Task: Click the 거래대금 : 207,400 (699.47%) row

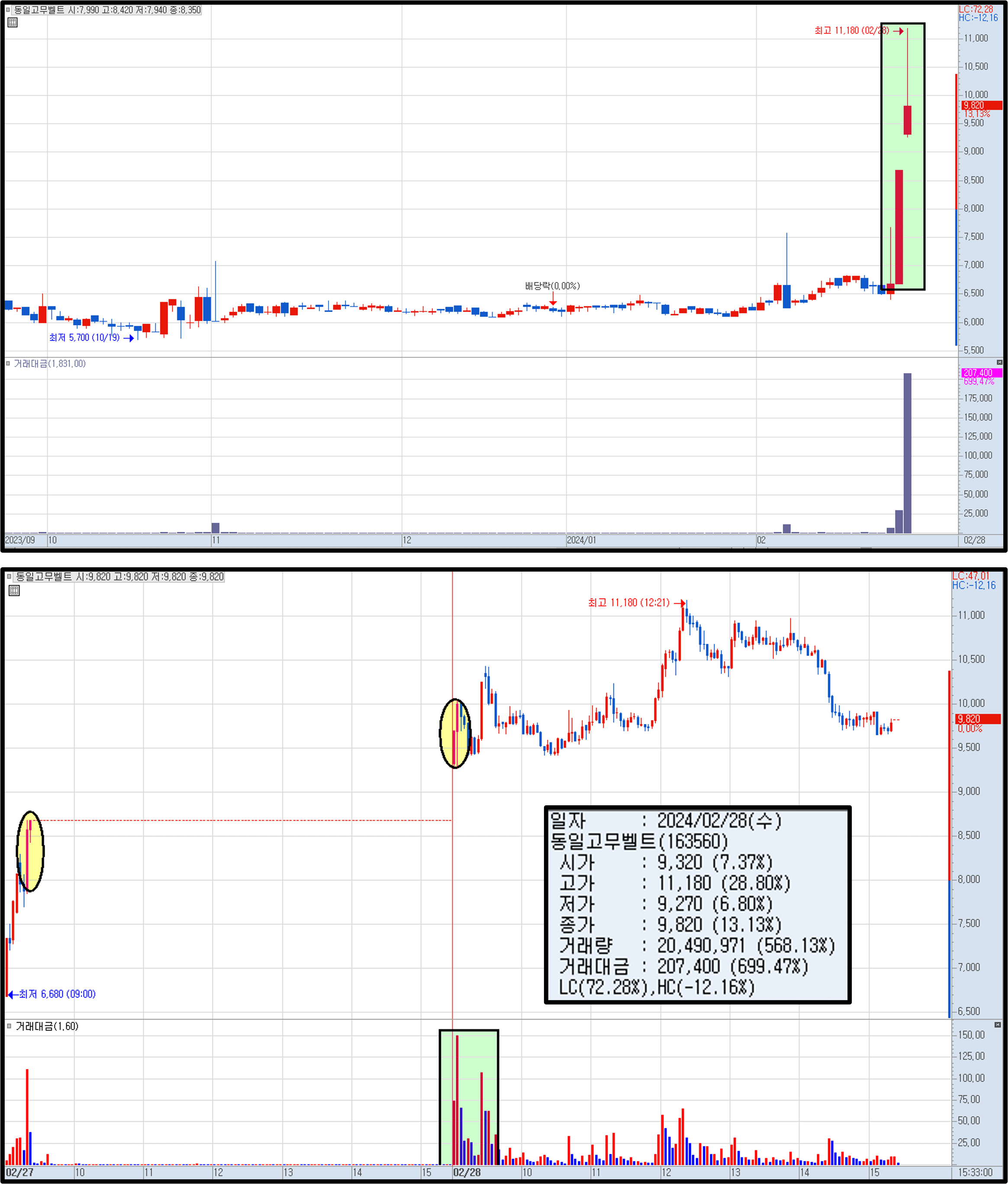Action: pos(683,966)
